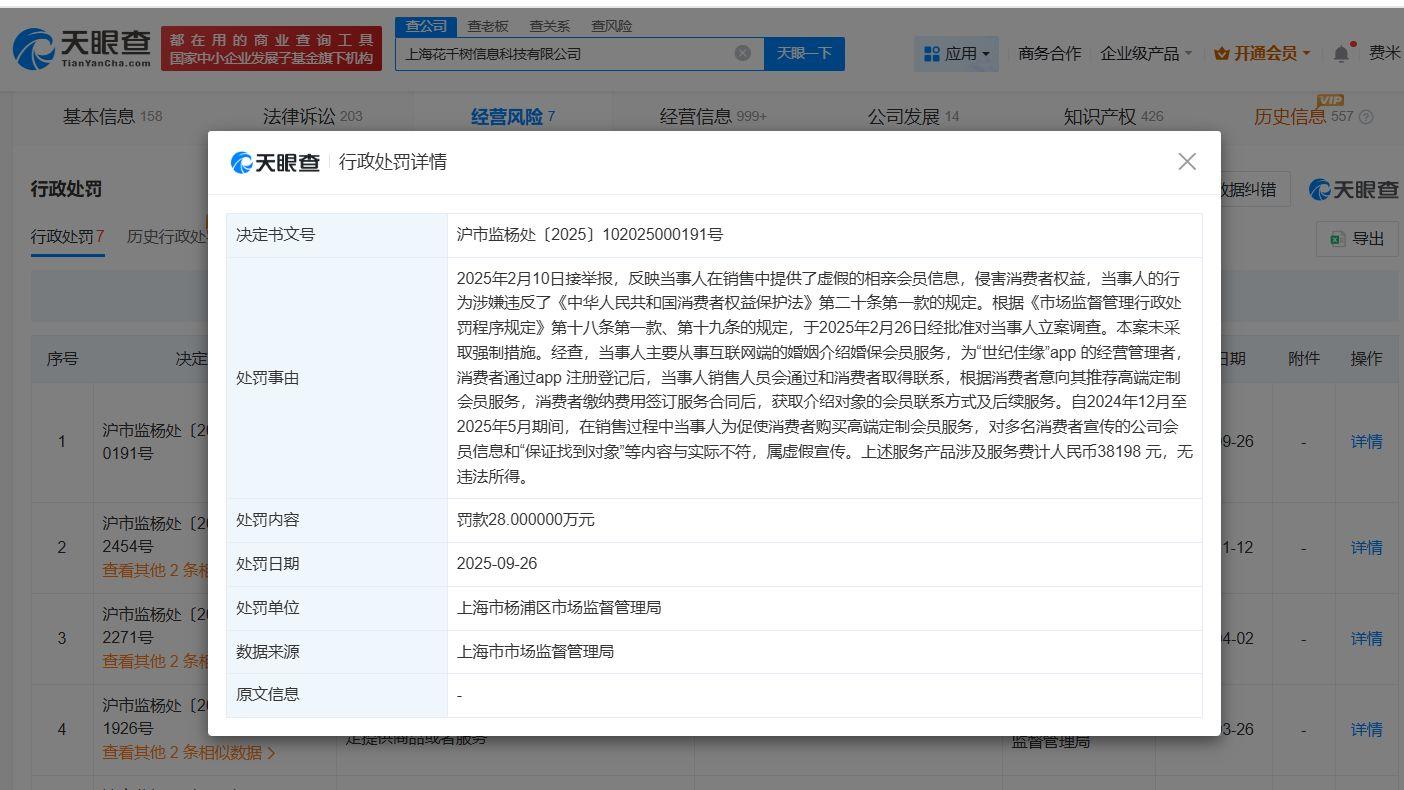Open 详情 for penalty row 2
1404x790 pixels.
1366,548
